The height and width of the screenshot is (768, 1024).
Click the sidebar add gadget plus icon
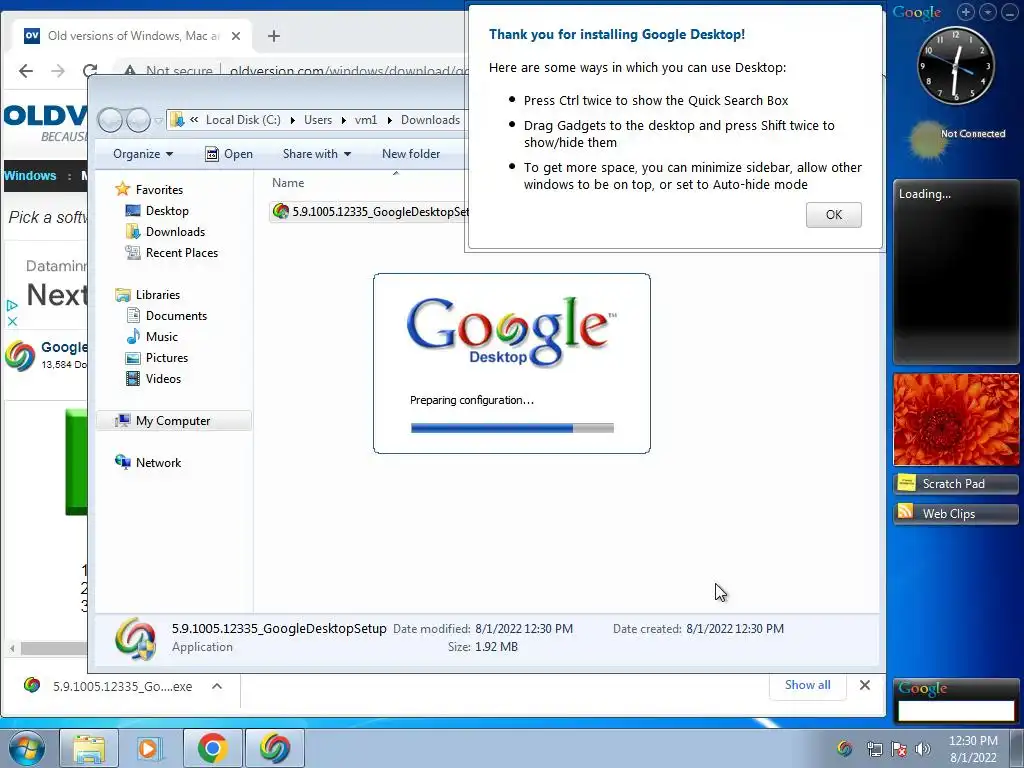click(x=965, y=12)
